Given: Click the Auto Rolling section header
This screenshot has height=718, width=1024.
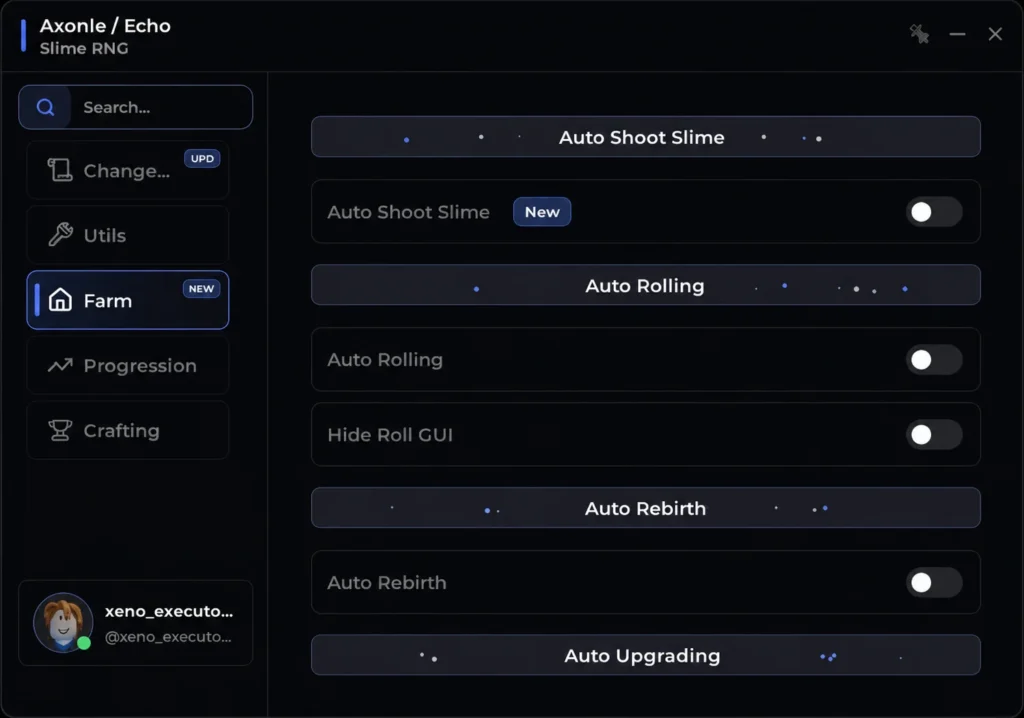Looking at the screenshot, I should pos(645,285).
